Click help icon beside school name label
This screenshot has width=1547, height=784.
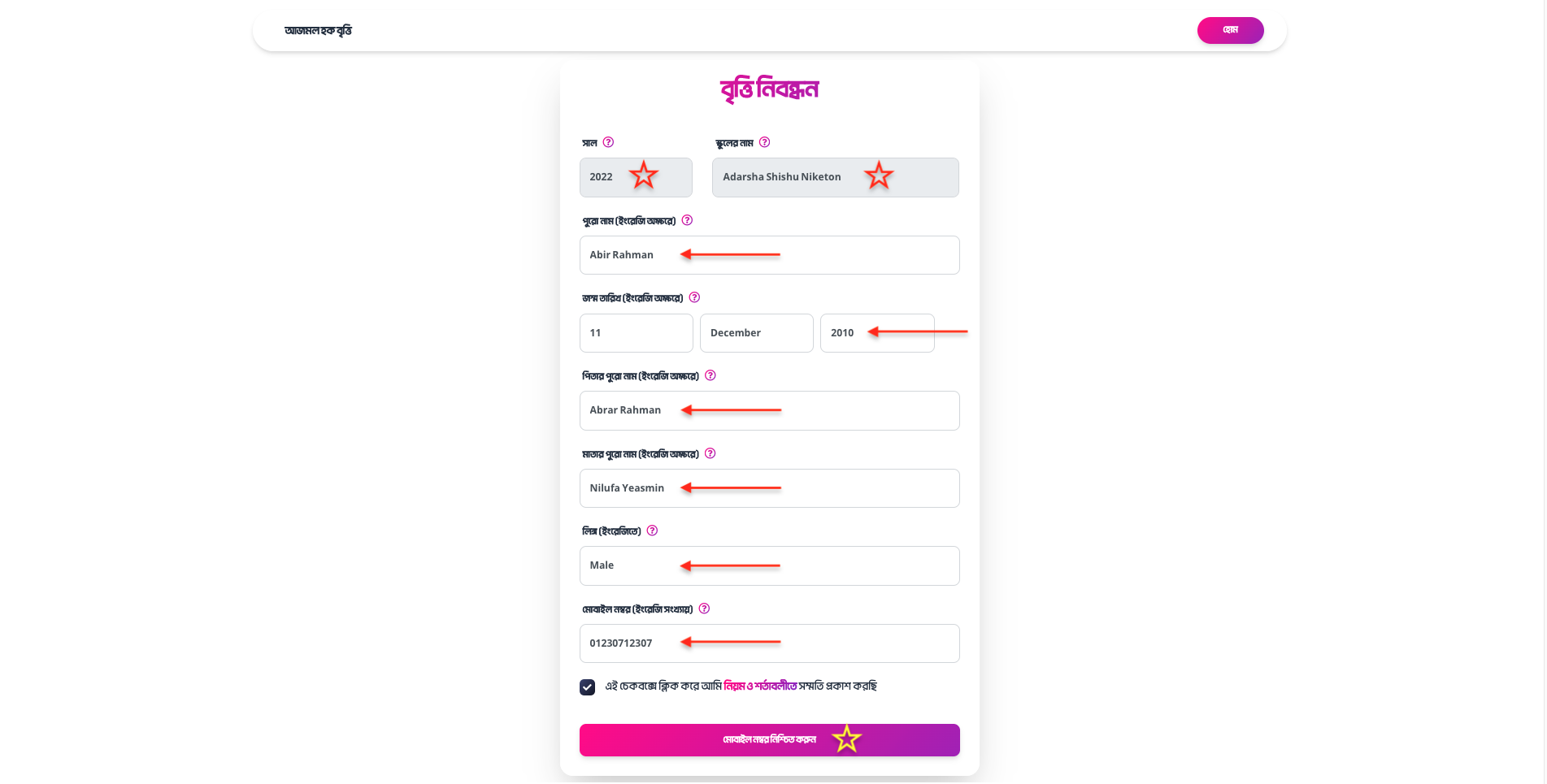click(x=764, y=142)
